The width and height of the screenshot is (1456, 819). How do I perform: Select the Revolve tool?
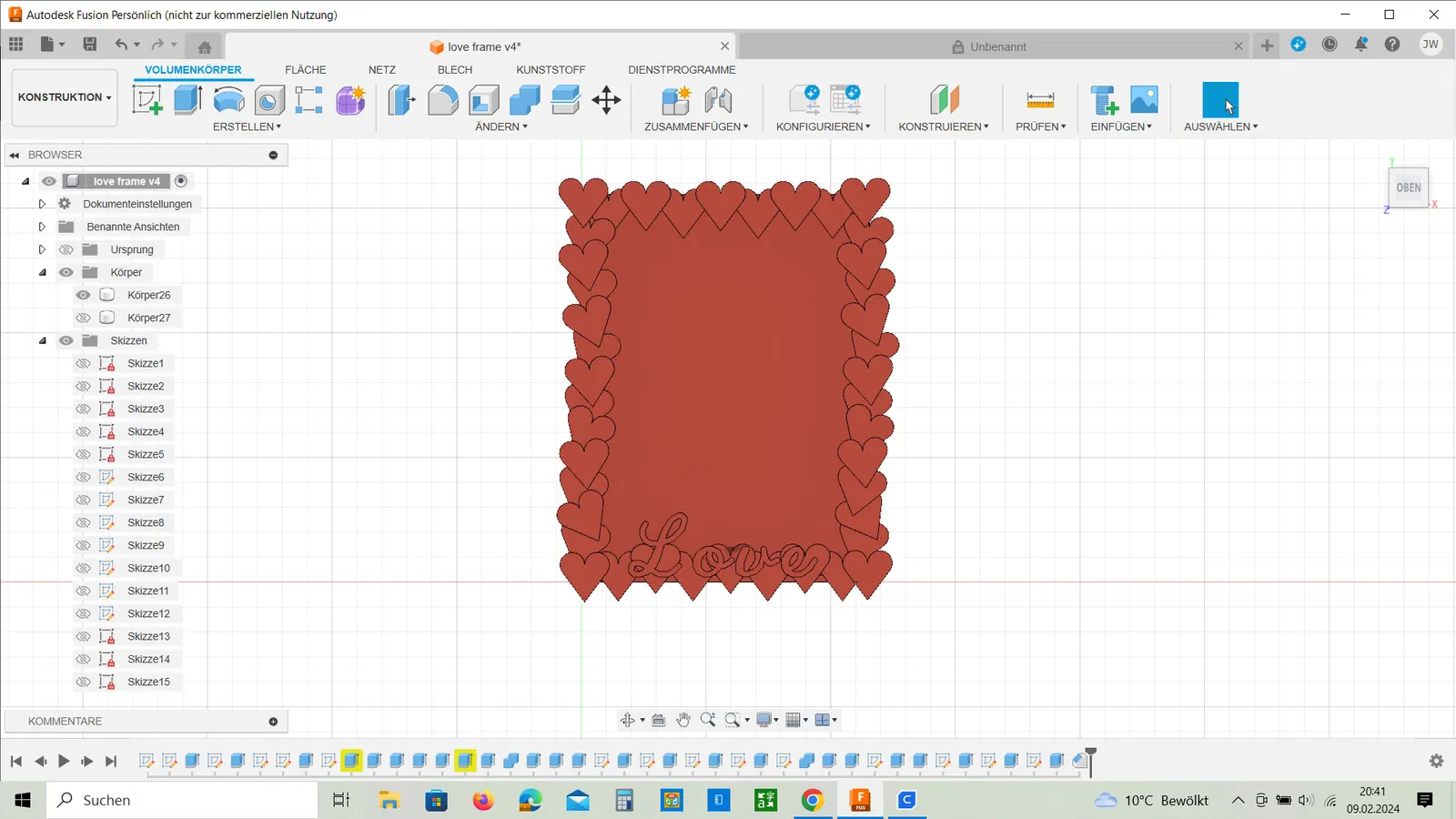tap(229, 99)
